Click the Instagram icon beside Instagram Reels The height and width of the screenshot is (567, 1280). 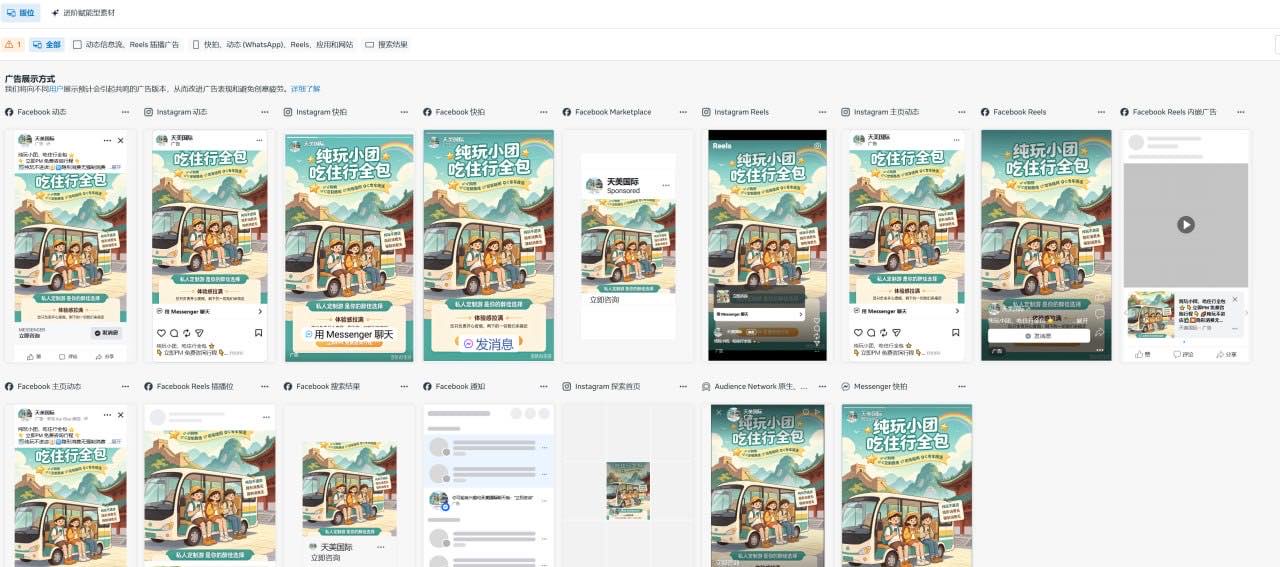tap(706, 112)
